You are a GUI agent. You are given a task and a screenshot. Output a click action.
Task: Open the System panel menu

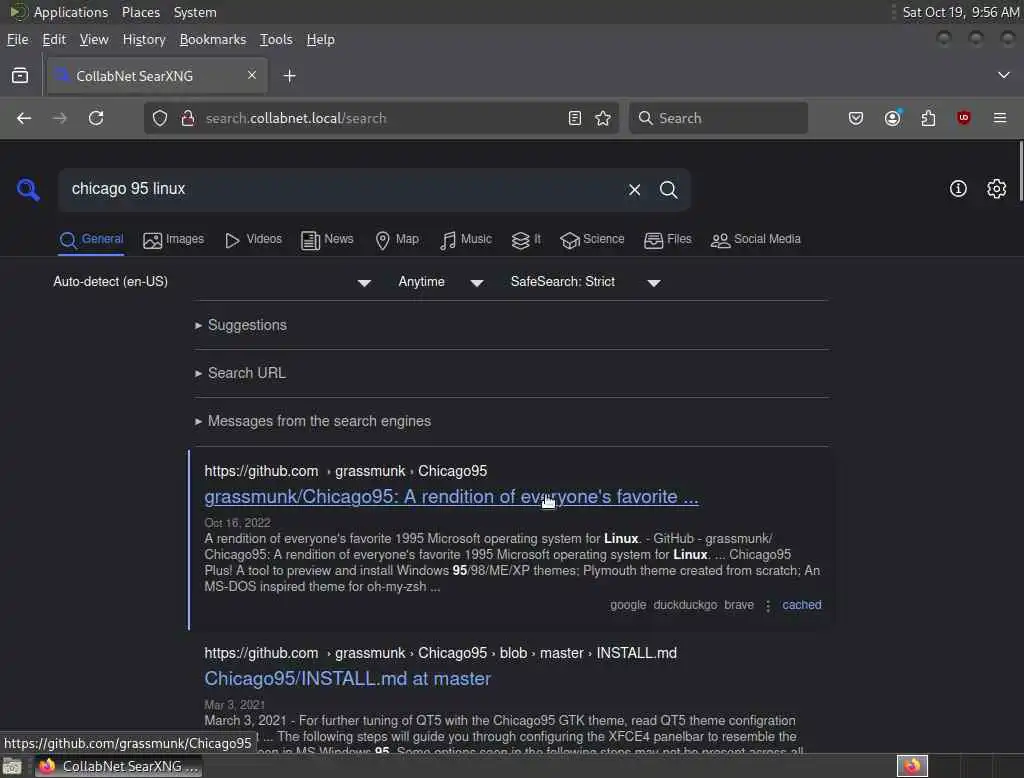[195, 12]
